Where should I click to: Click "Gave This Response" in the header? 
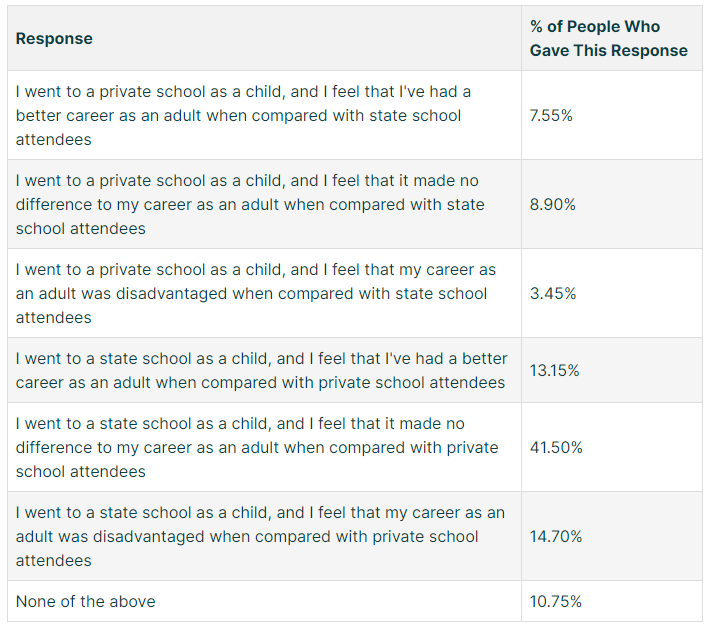pos(608,50)
